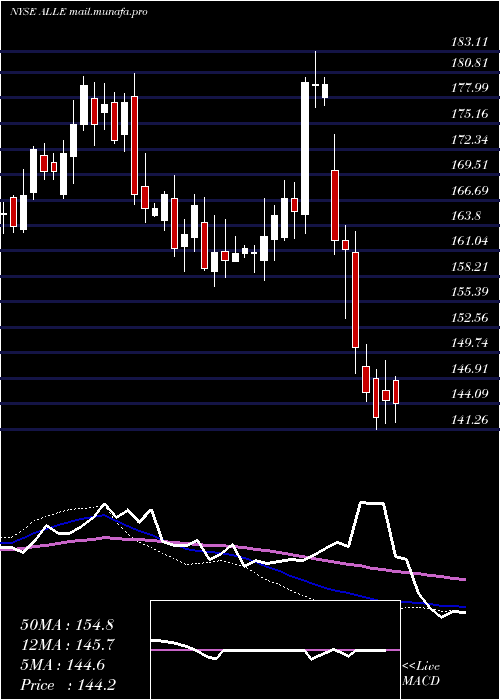The width and height of the screenshot is (500, 700).
Task: Click the long red candle spanning 160 to 150
Action: point(355,300)
